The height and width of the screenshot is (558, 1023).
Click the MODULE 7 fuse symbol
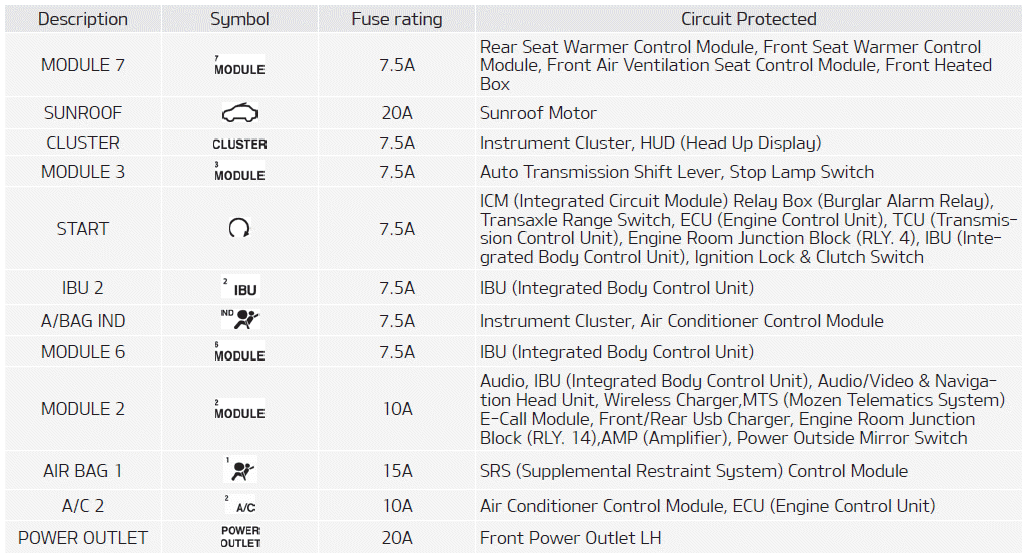tap(240, 66)
